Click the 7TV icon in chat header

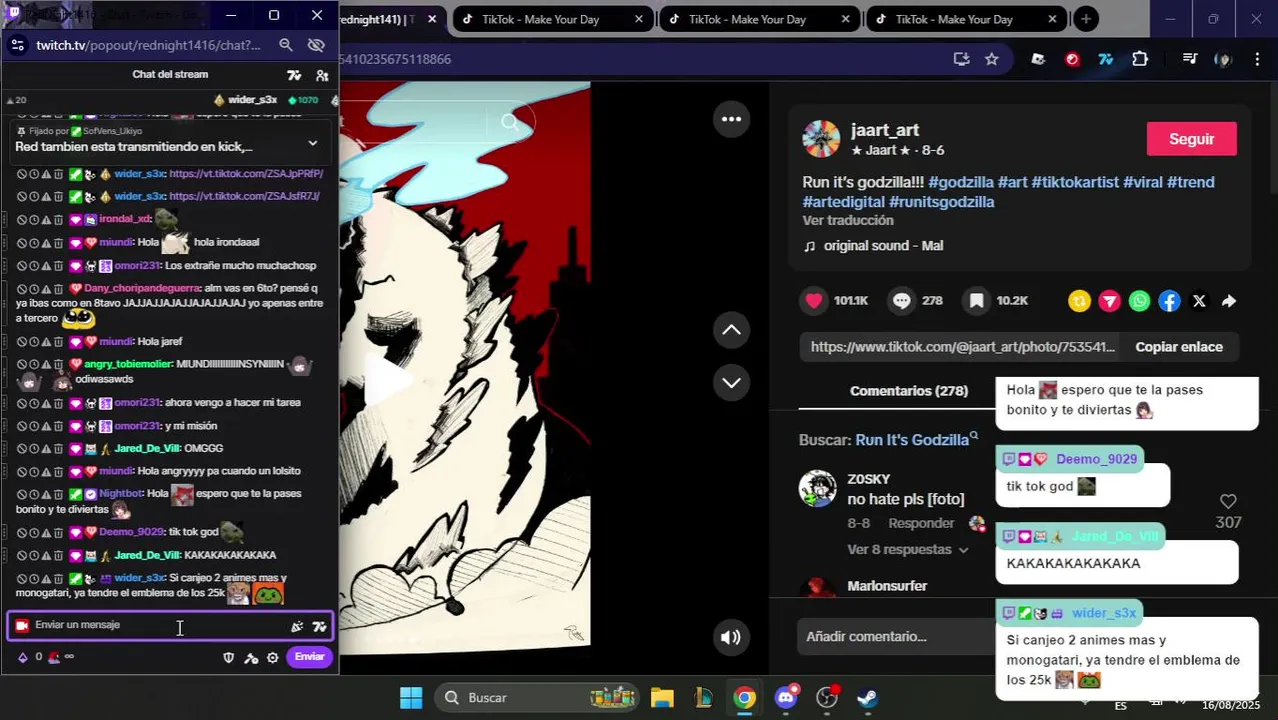coord(294,75)
